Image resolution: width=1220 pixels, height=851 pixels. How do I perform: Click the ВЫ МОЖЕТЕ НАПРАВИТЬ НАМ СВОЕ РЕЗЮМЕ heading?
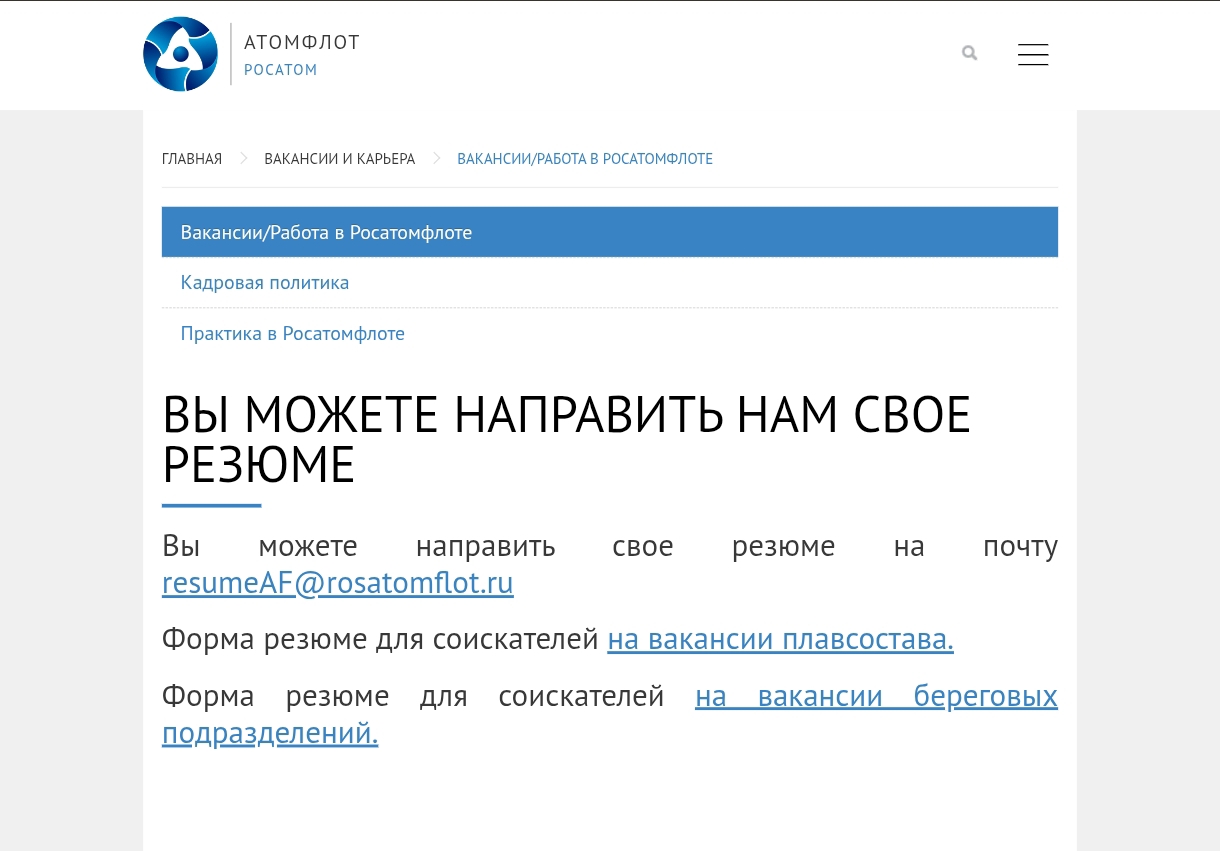tap(566, 440)
